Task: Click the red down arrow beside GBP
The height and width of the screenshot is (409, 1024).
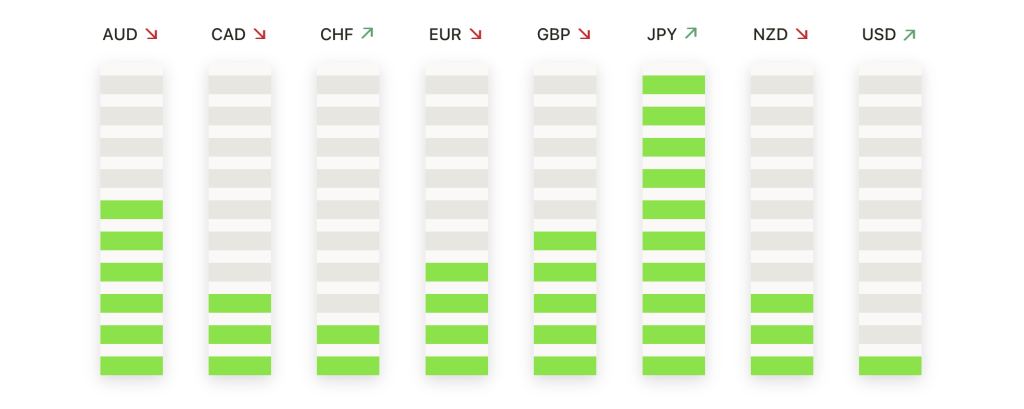Action: pos(584,34)
